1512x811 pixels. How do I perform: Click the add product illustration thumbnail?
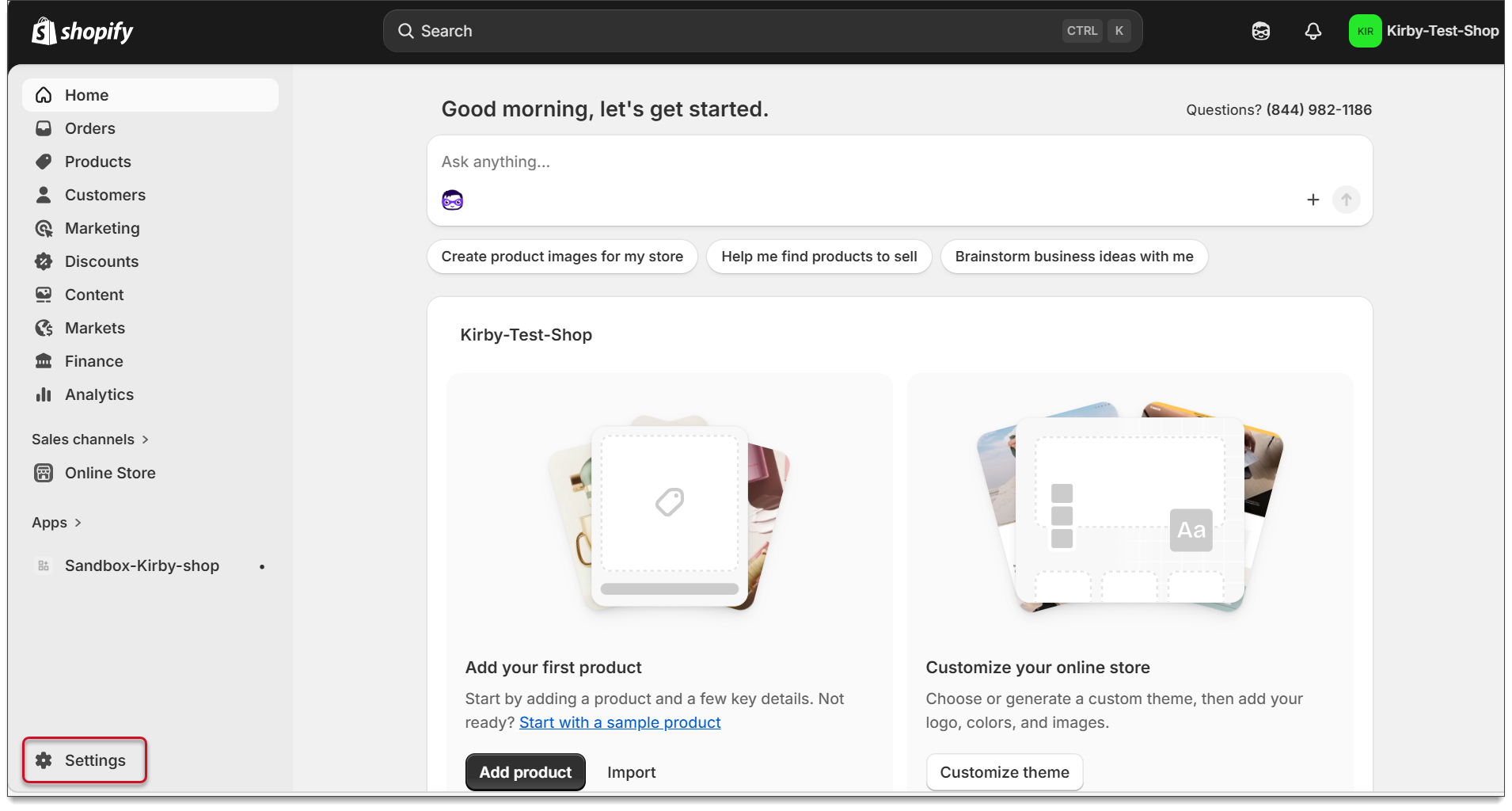click(670, 513)
